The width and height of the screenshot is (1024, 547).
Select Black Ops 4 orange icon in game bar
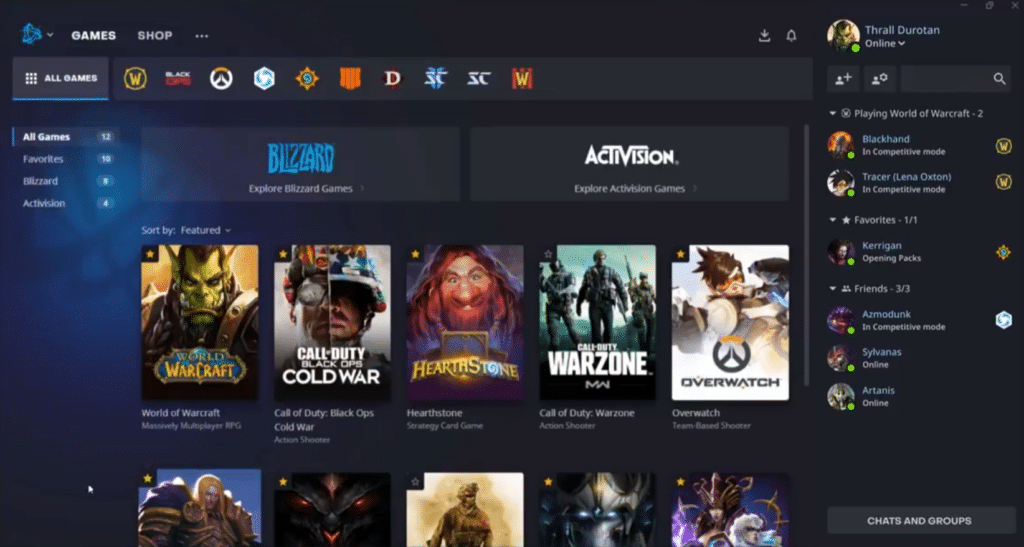(x=350, y=79)
